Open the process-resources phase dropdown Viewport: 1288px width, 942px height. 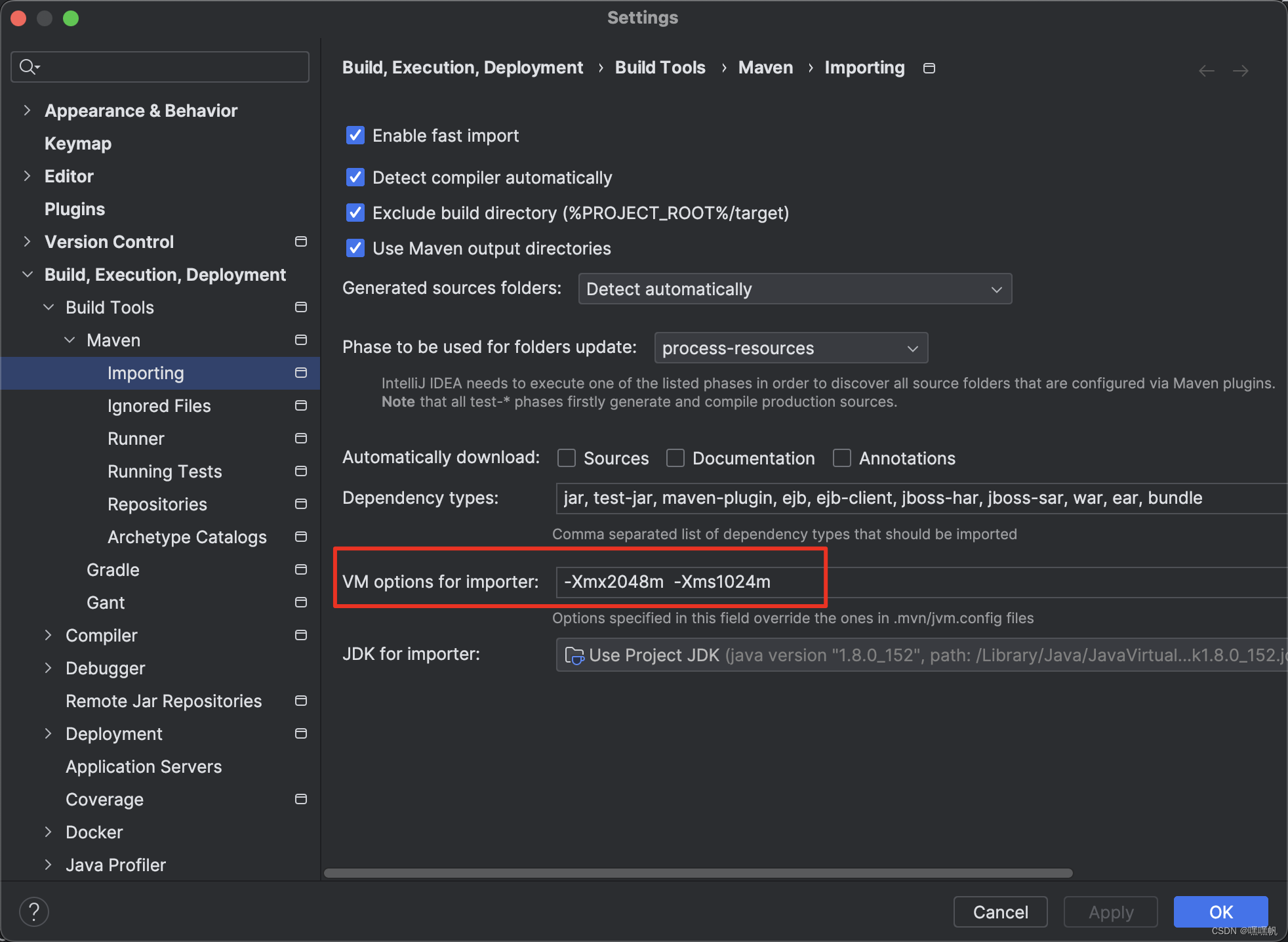pyautogui.click(x=912, y=348)
